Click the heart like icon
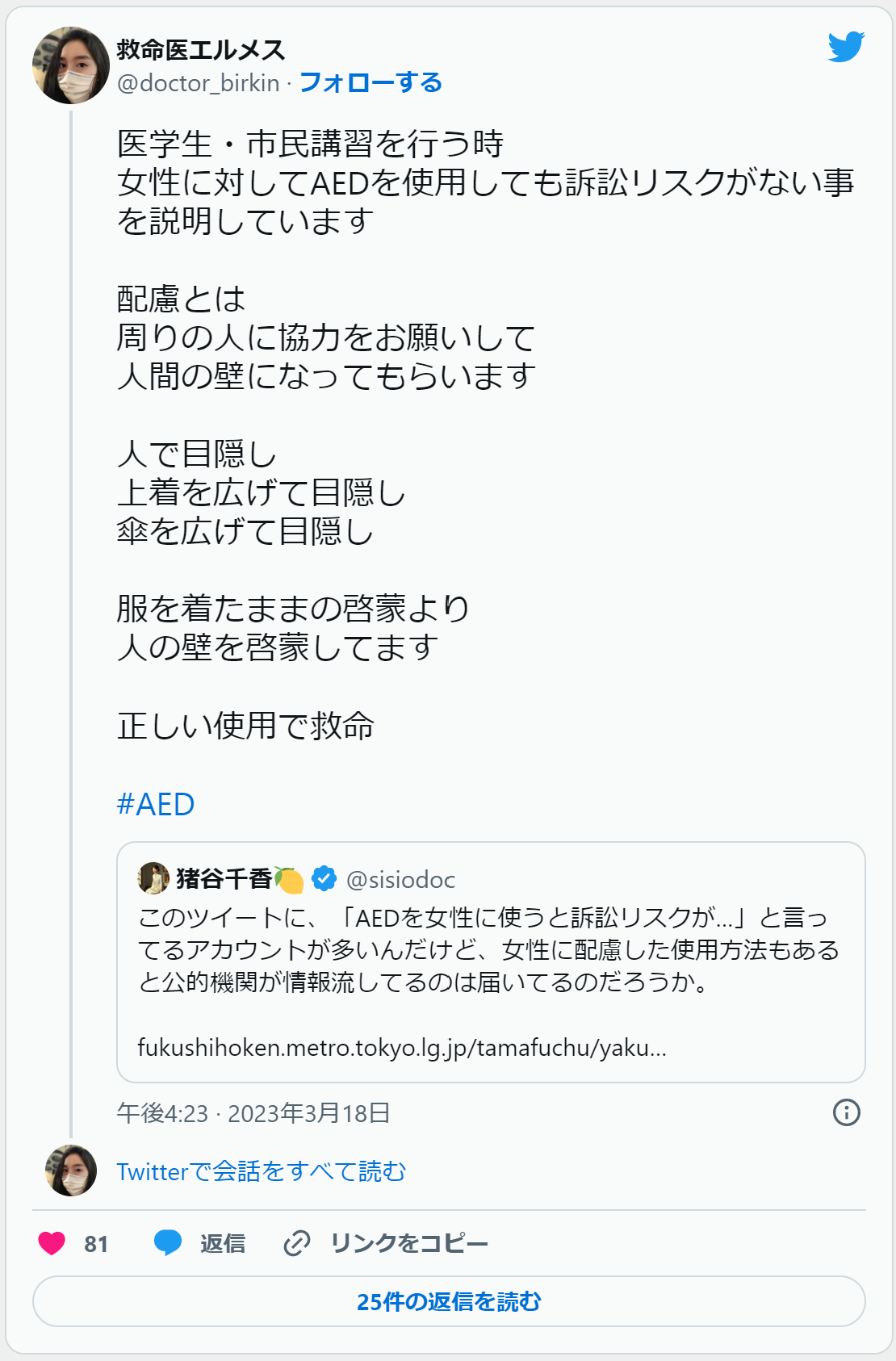The width and height of the screenshot is (896, 1361). [52, 1243]
